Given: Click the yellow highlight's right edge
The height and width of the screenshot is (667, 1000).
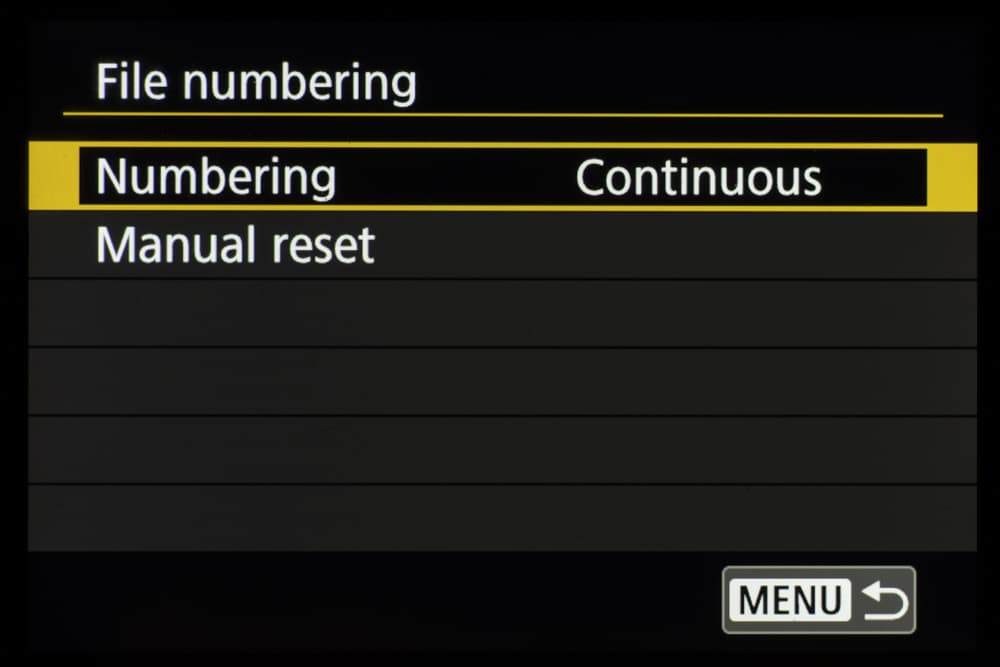Looking at the screenshot, I should click(952, 178).
